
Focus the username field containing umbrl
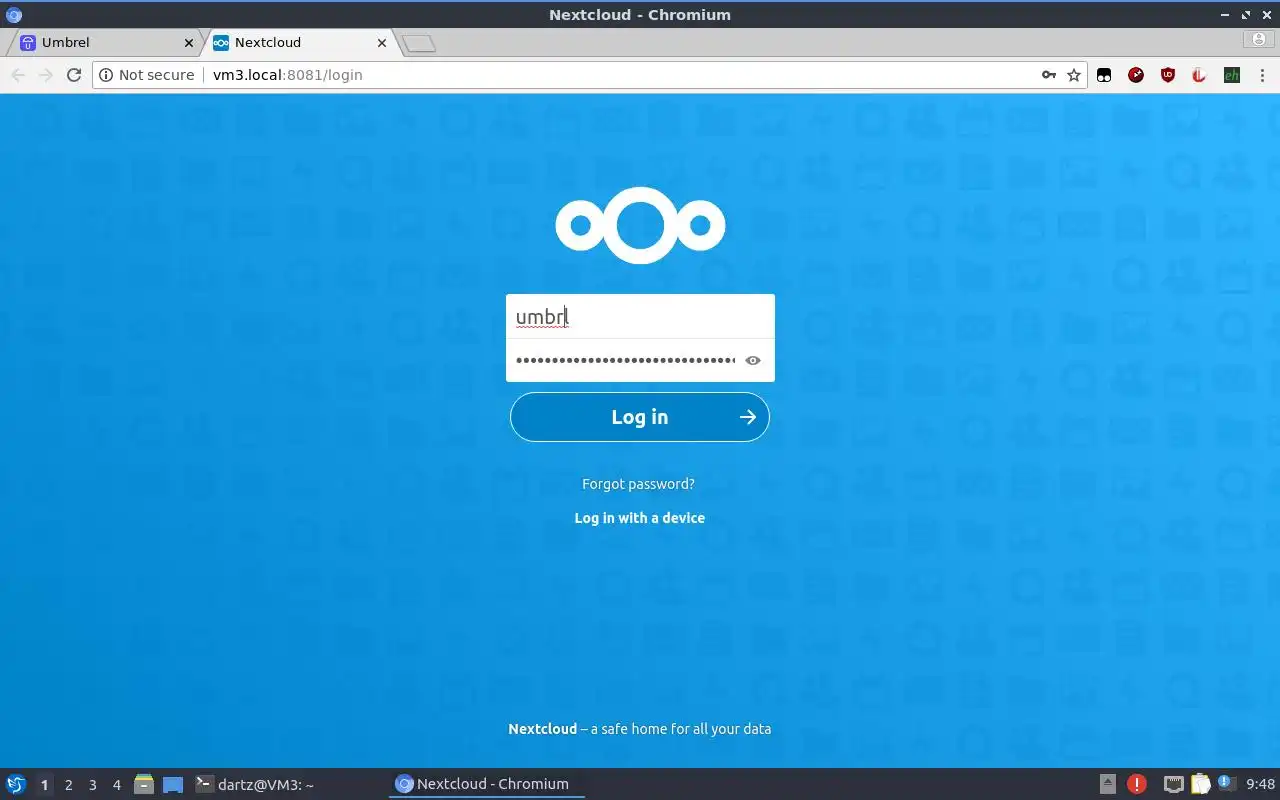click(640, 317)
